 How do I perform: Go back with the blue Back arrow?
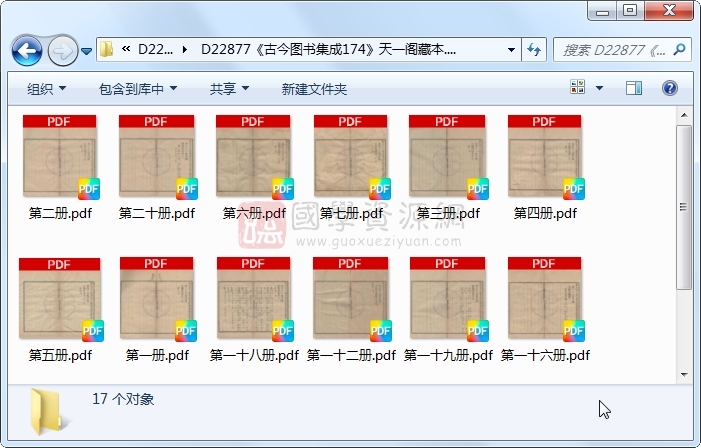coord(27,51)
